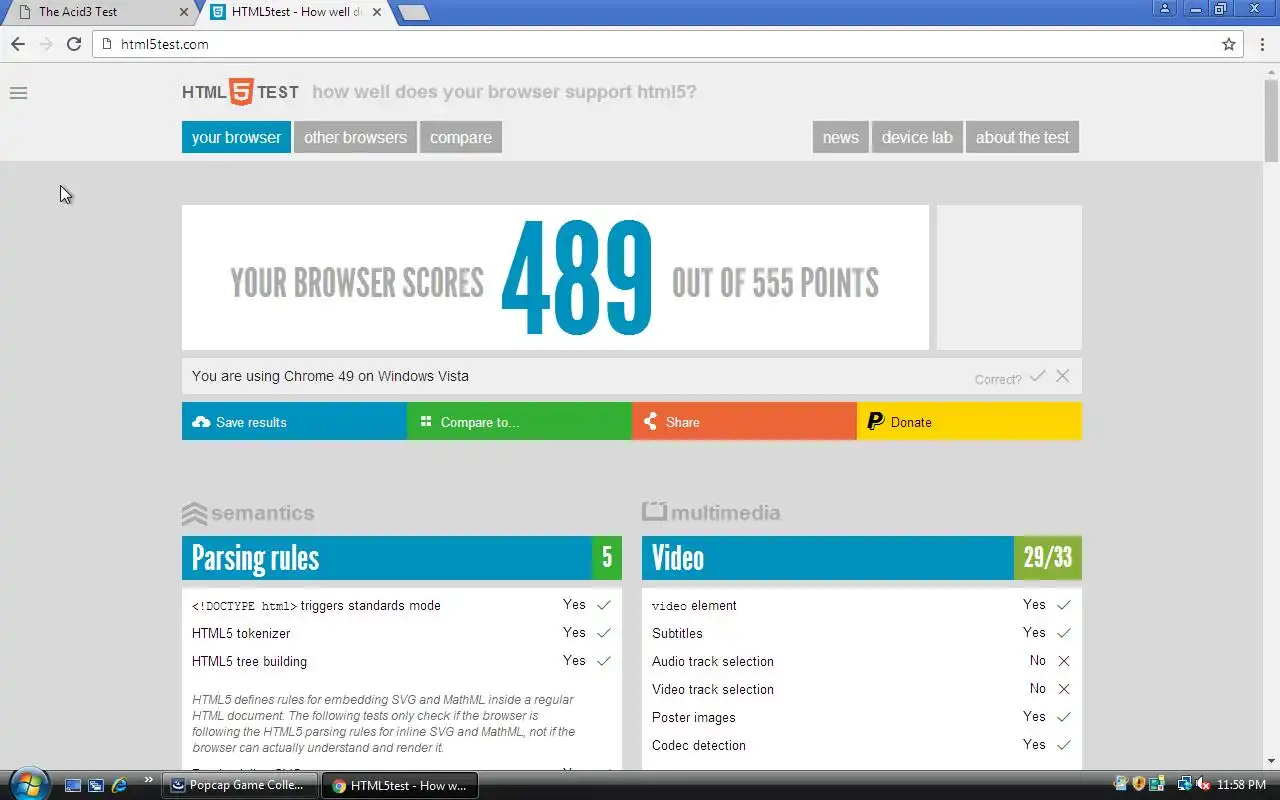
Task: Reject browser detection with the X icon
Action: click(x=1063, y=376)
